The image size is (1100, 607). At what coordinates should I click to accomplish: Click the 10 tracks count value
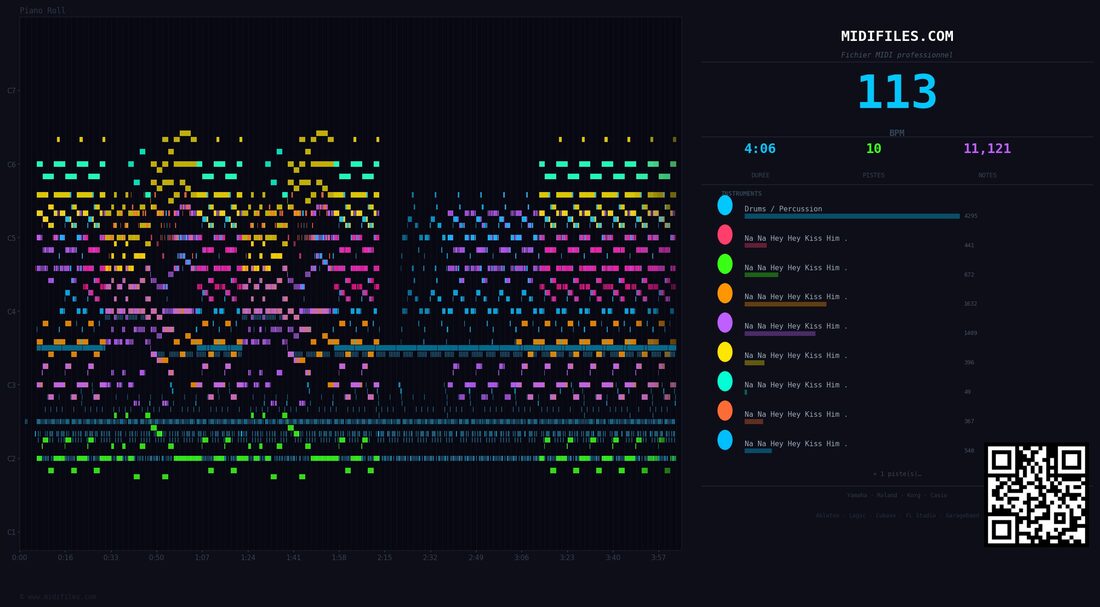(x=873, y=149)
